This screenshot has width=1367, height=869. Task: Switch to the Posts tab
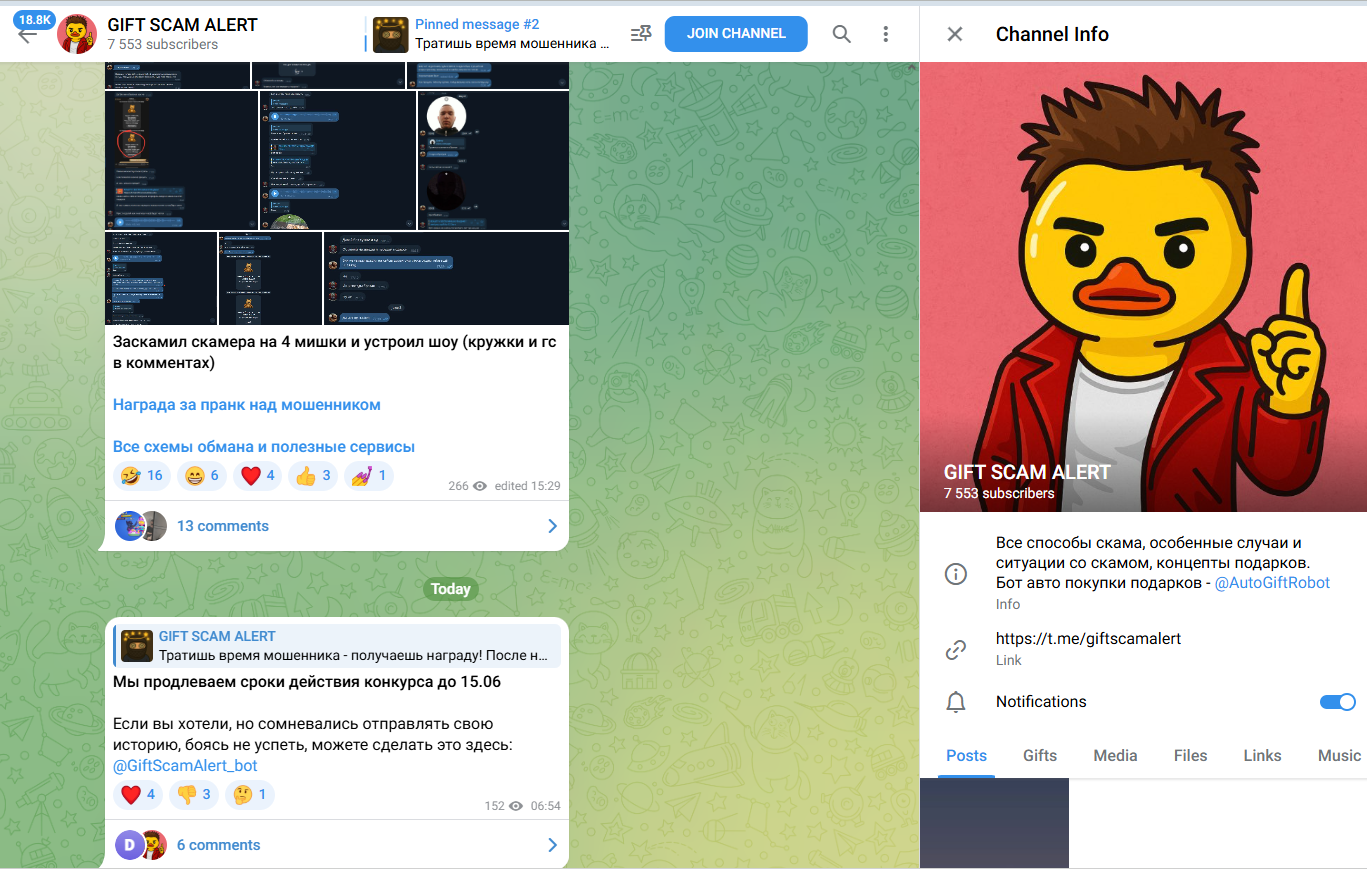[966, 756]
